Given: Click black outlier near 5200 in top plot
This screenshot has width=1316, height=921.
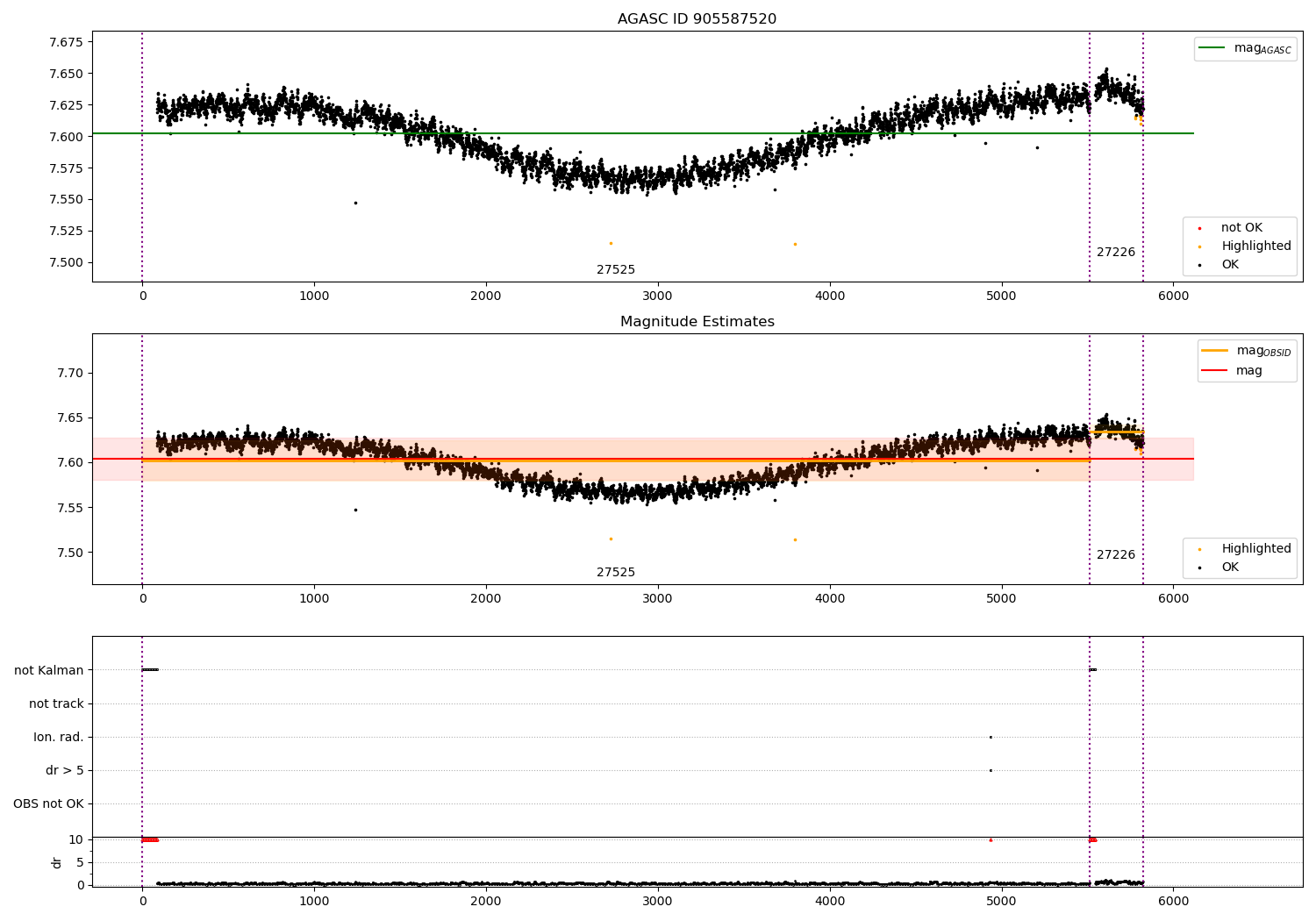Looking at the screenshot, I should (x=1037, y=147).
